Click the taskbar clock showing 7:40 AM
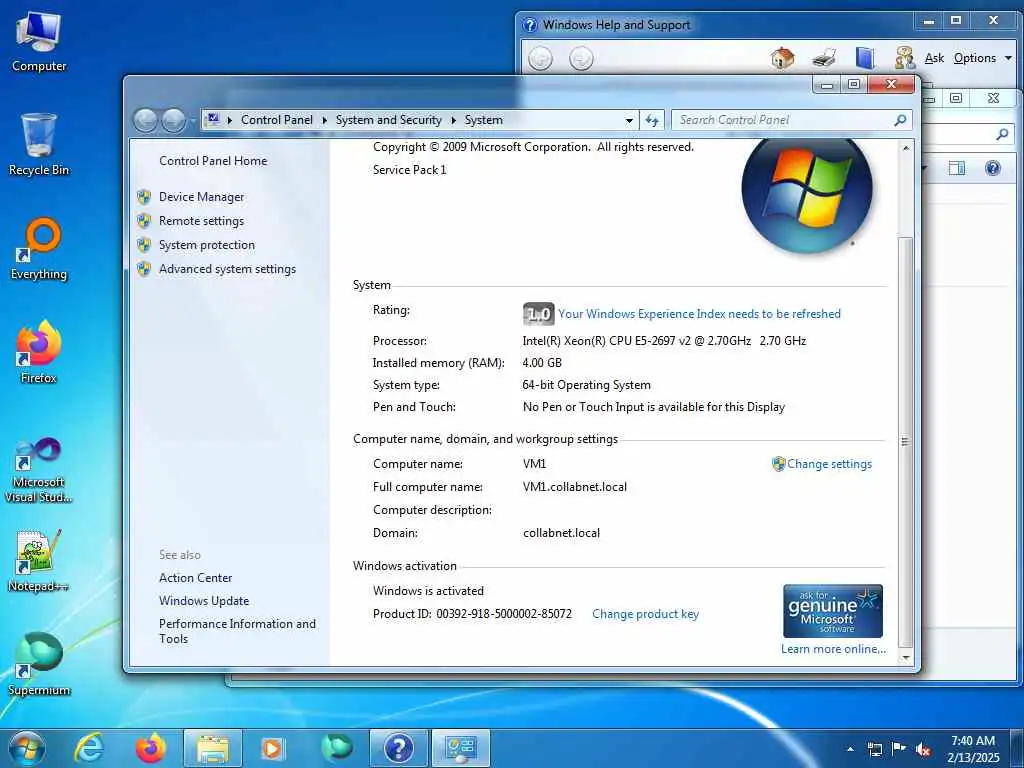 973,749
